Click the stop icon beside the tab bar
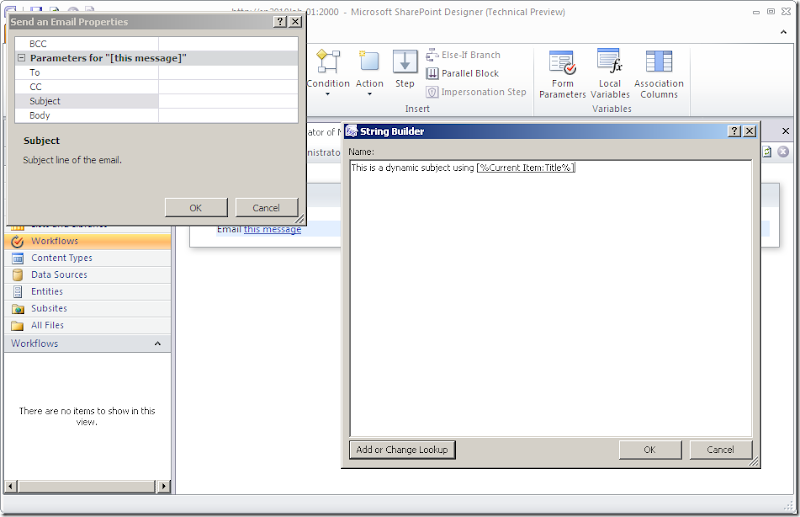 tap(783, 152)
